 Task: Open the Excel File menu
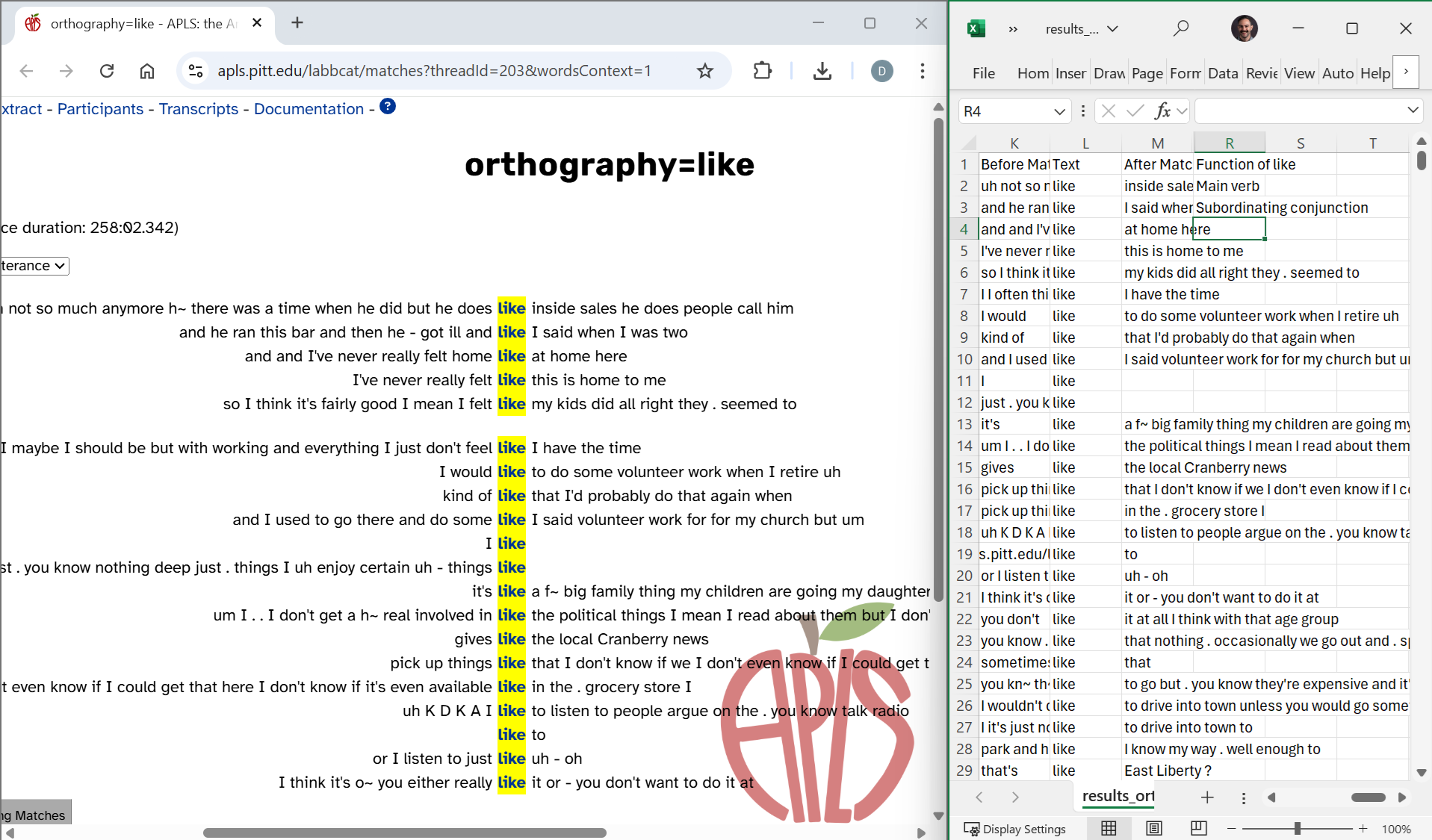click(x=983, y=73)
